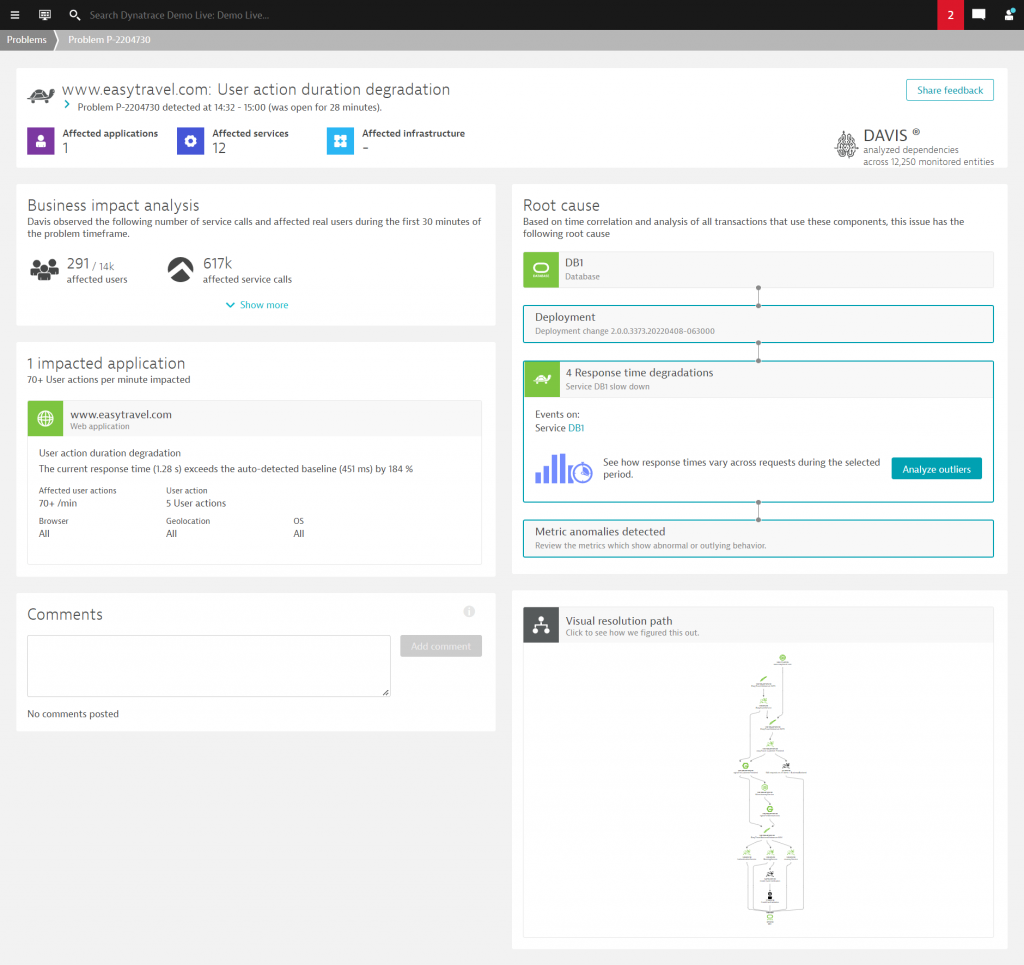The width and height of the screenshot is (1024, 965).
Task: Select the turtle icon on Response time degradations
Action: [x=540, y=379]
